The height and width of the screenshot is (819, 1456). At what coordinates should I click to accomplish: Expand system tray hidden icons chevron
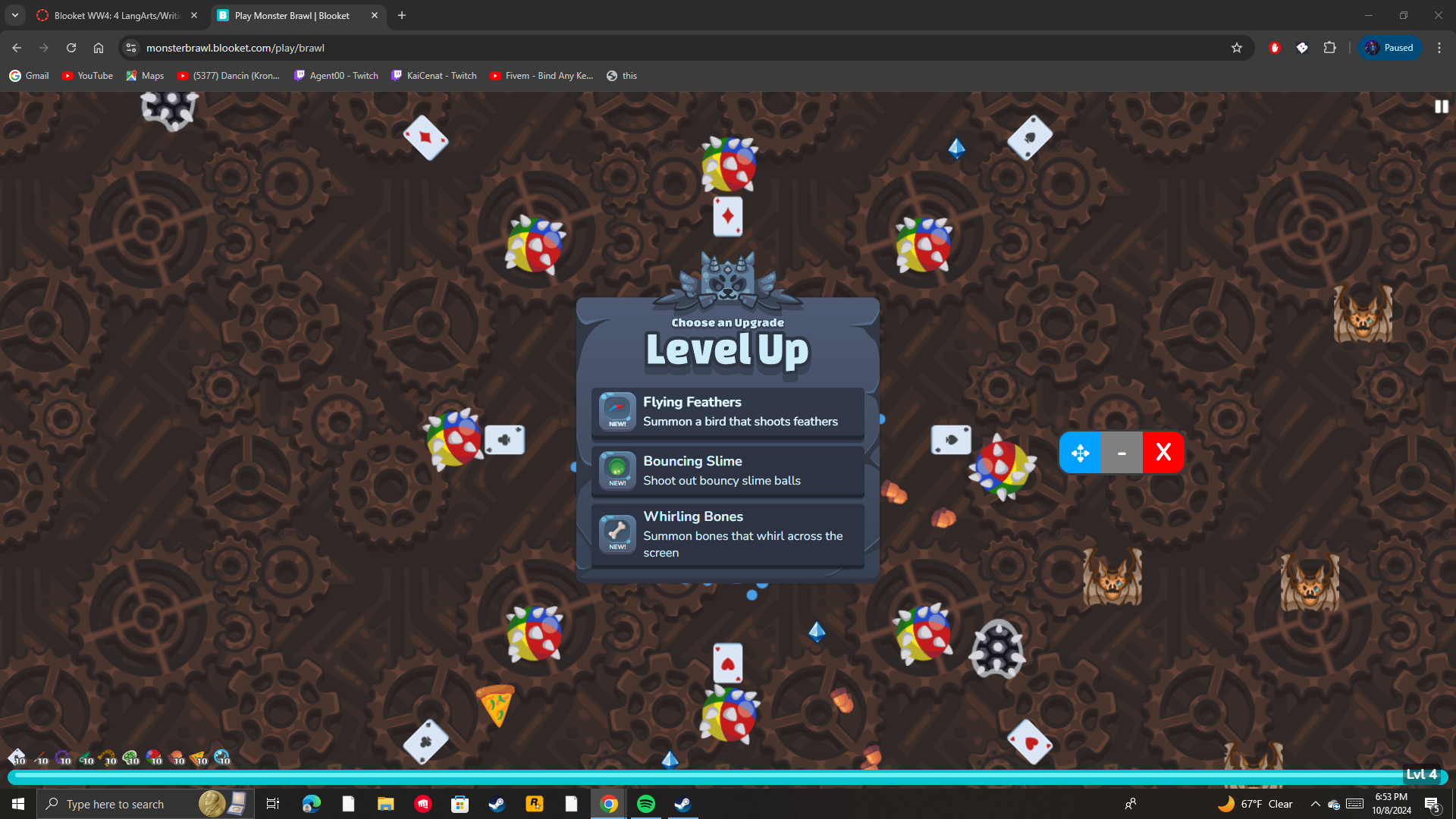coord(1316,804)
